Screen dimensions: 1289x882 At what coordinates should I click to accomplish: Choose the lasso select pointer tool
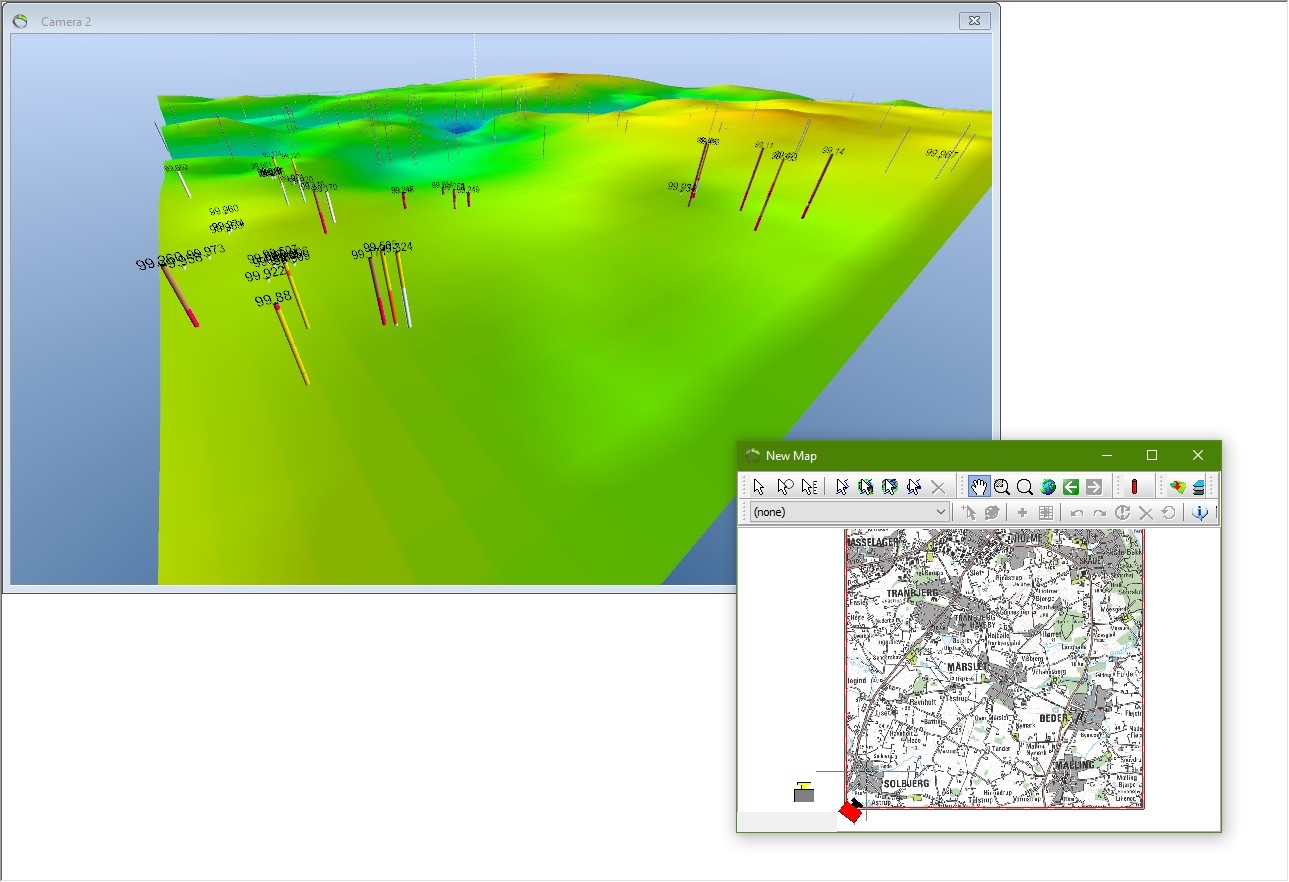784,487
